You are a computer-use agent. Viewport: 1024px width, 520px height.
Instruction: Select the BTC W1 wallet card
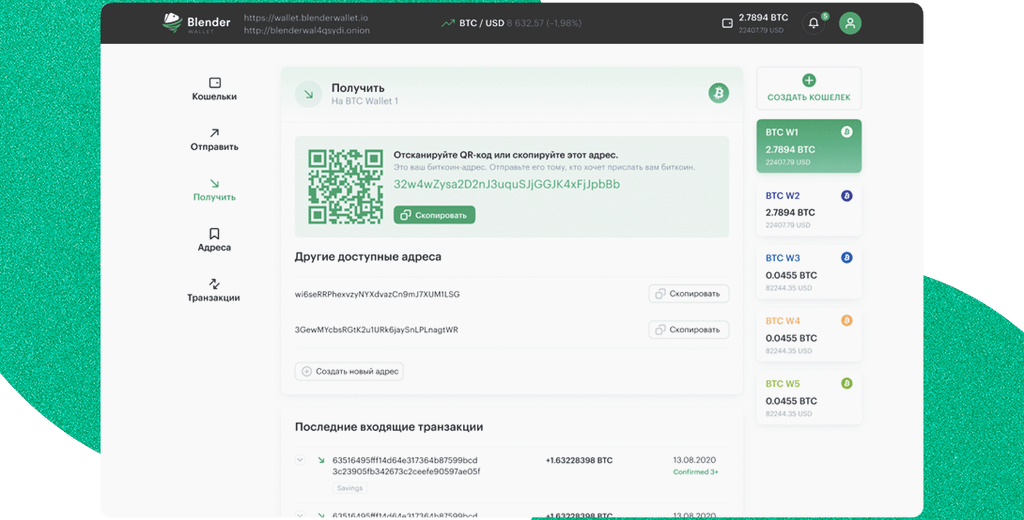click(808, 146)
